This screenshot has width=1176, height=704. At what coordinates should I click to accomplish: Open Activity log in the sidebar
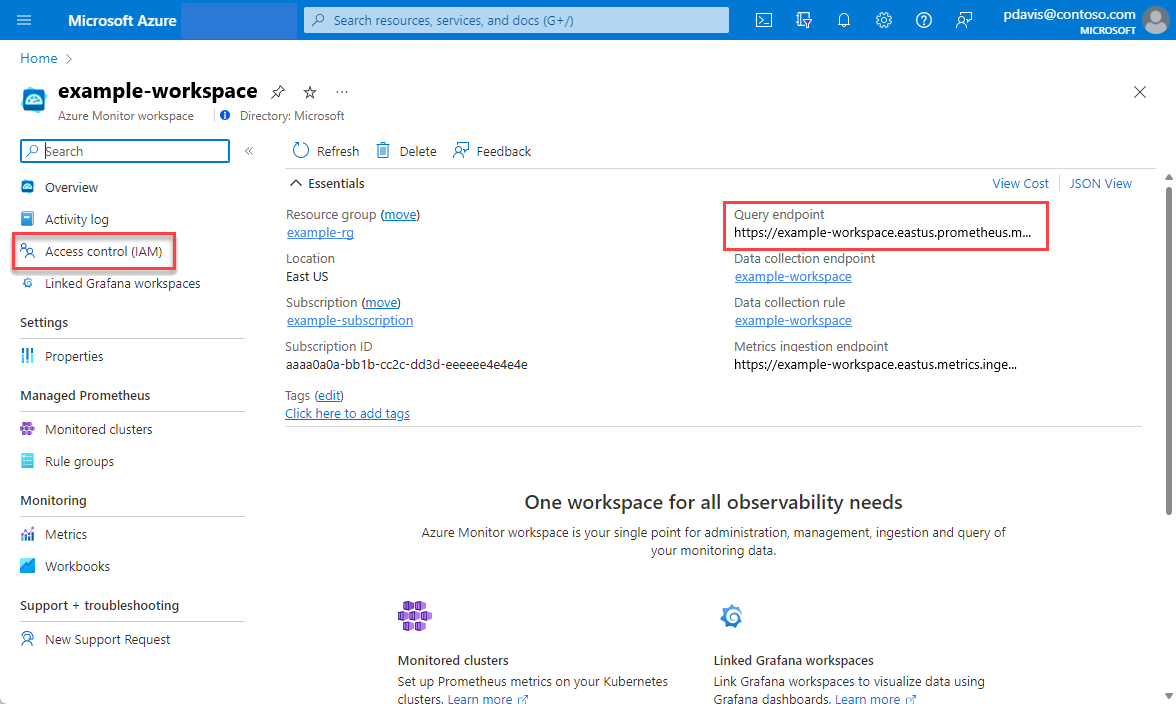coord(76,219)
